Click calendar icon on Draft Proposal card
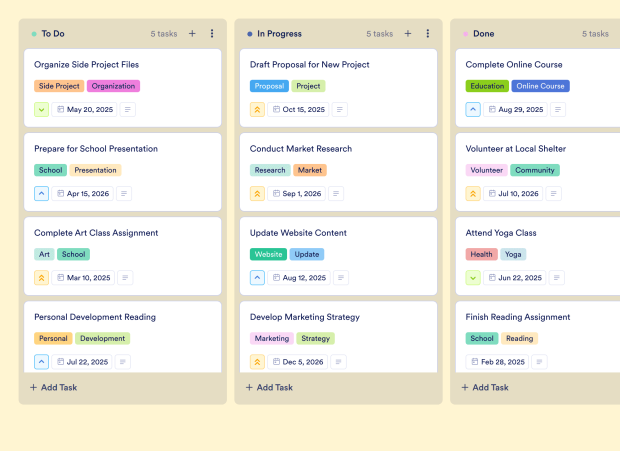This screenshot has height=451, width=620. pyautogui.click(x=276, y=110)
